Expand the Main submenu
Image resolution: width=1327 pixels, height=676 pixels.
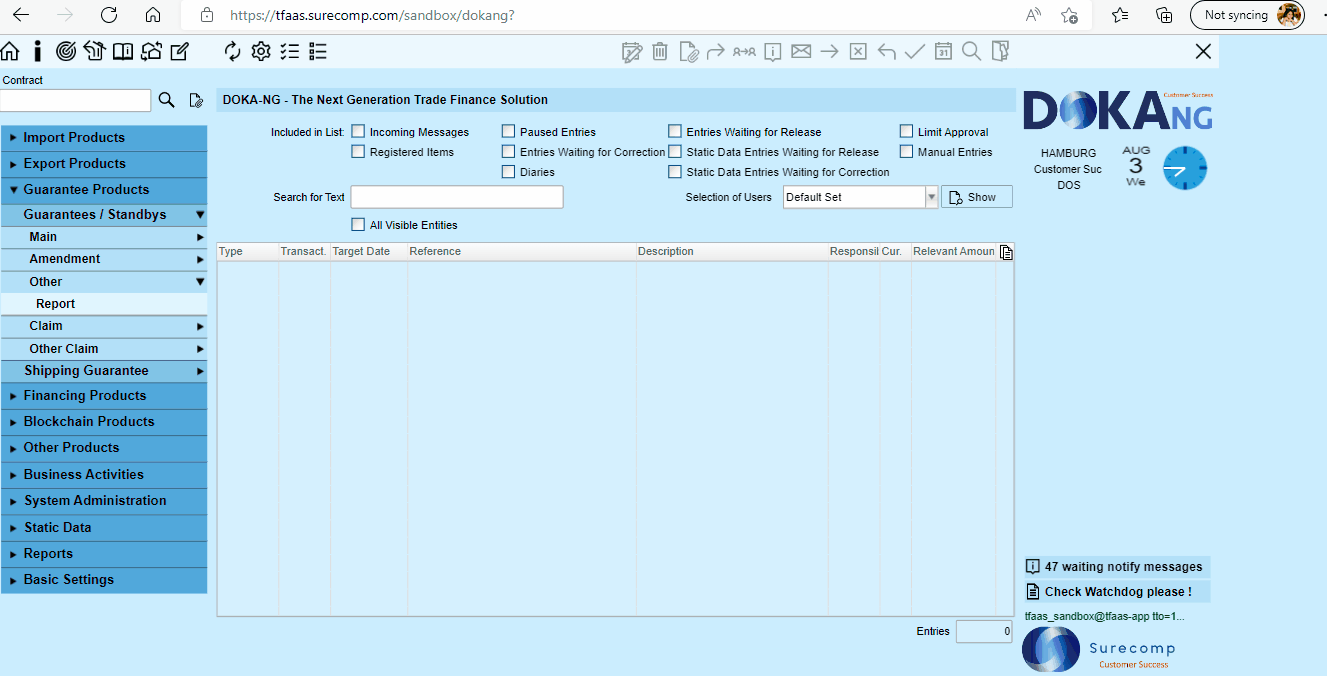[104, 237]
